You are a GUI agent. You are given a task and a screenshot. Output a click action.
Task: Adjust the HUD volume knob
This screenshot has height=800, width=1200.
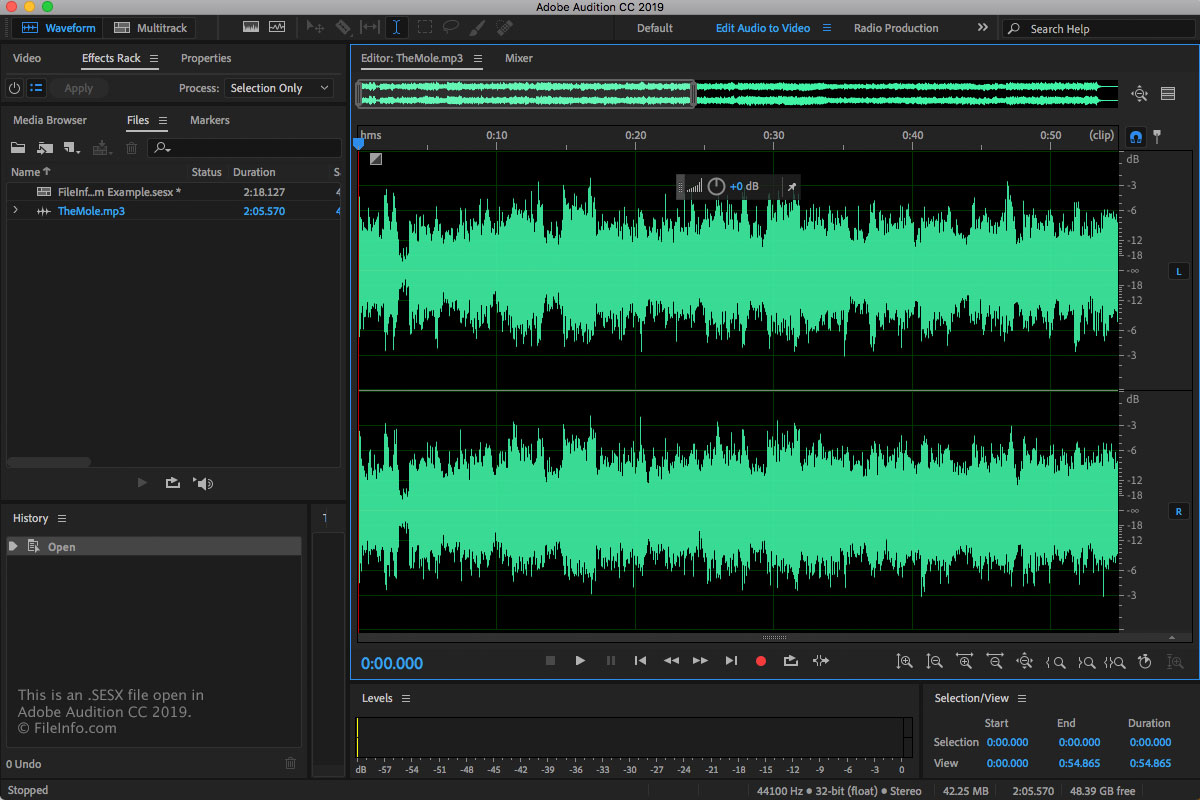pos(716,187)
